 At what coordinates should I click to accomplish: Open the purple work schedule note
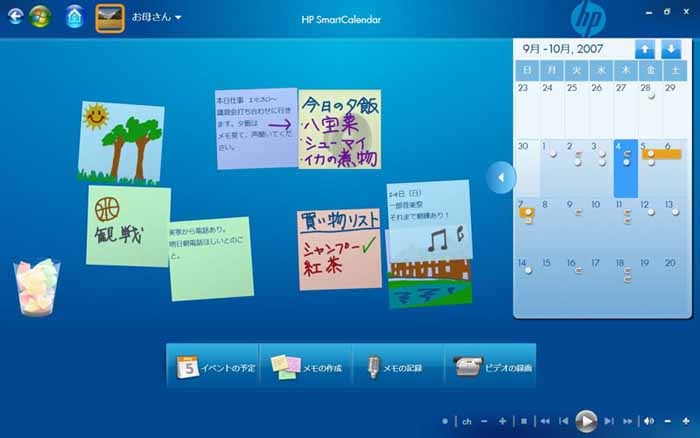[x=256, y=128]
